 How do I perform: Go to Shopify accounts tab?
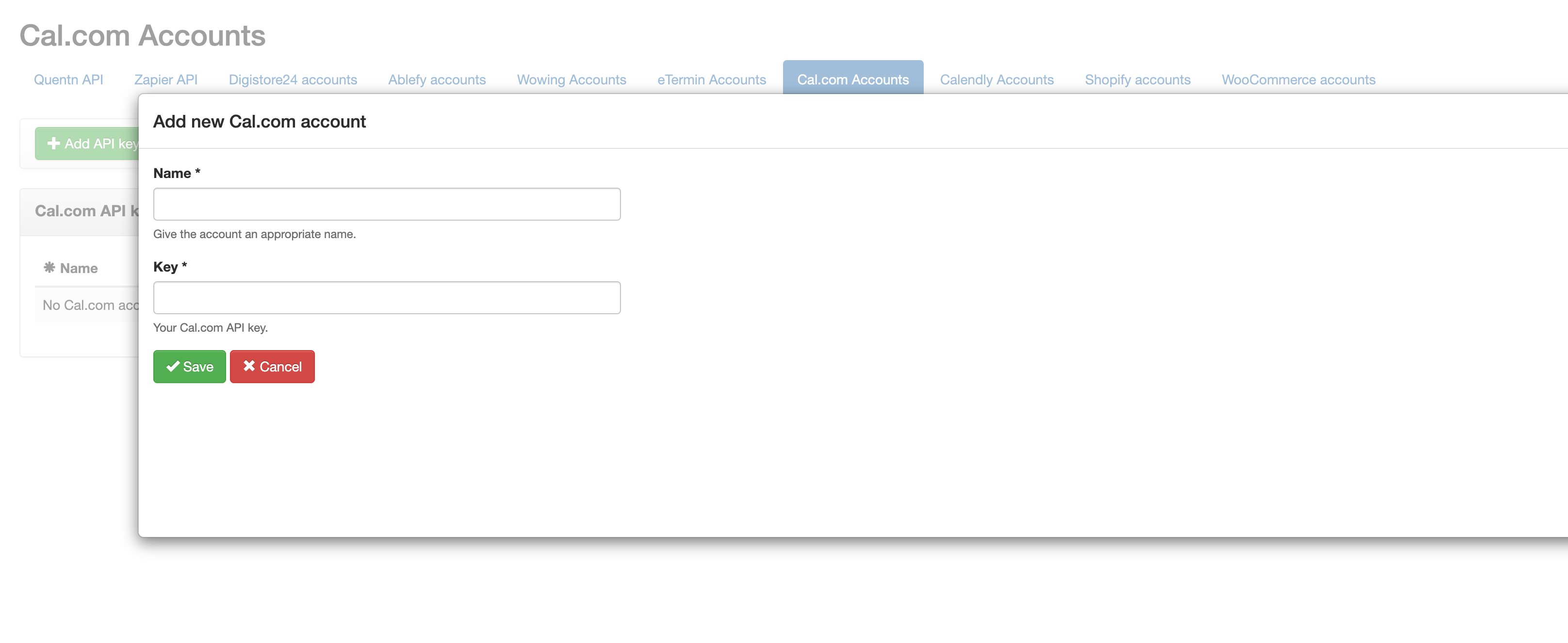pyautogui.click(x=1137, y=80)
